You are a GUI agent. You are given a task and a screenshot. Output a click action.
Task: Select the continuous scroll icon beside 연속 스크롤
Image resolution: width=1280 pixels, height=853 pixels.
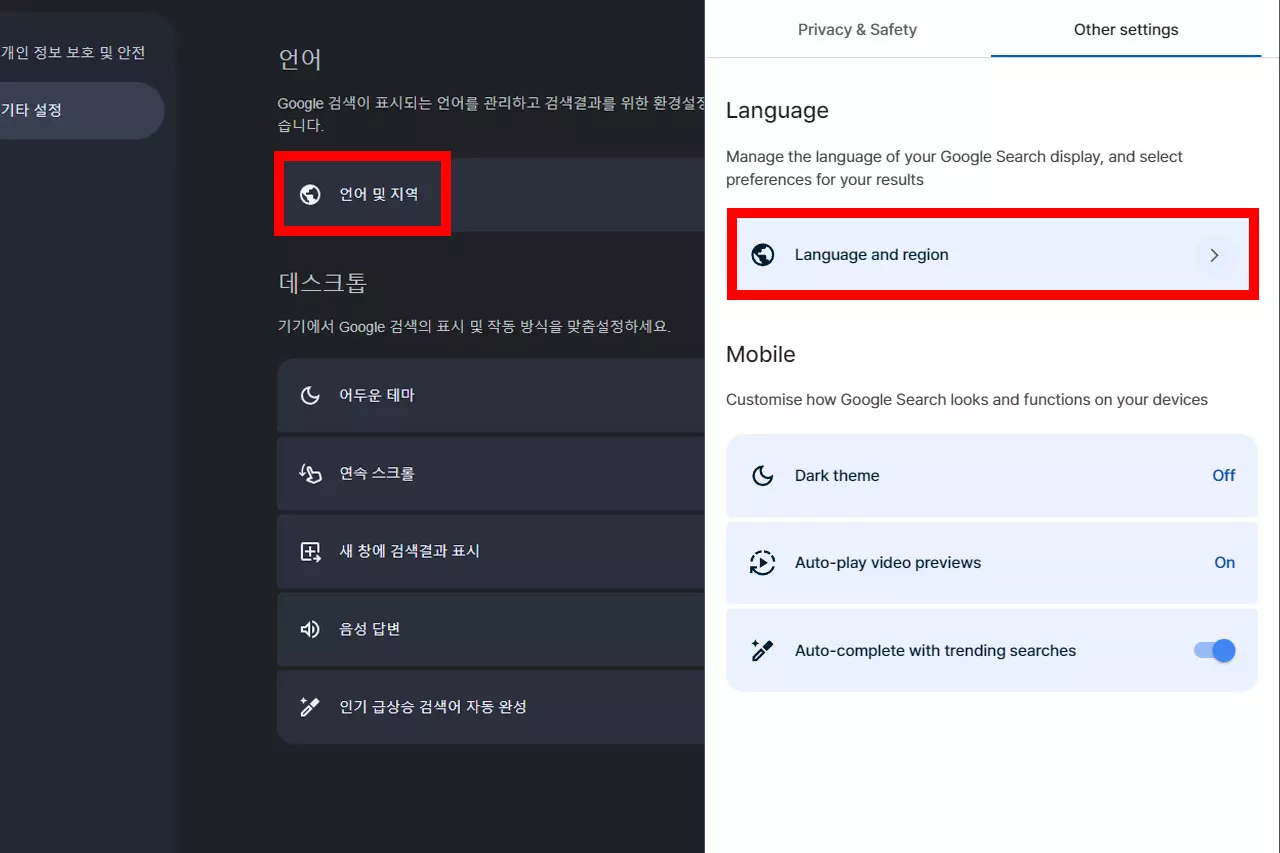[x=310, y=473]
